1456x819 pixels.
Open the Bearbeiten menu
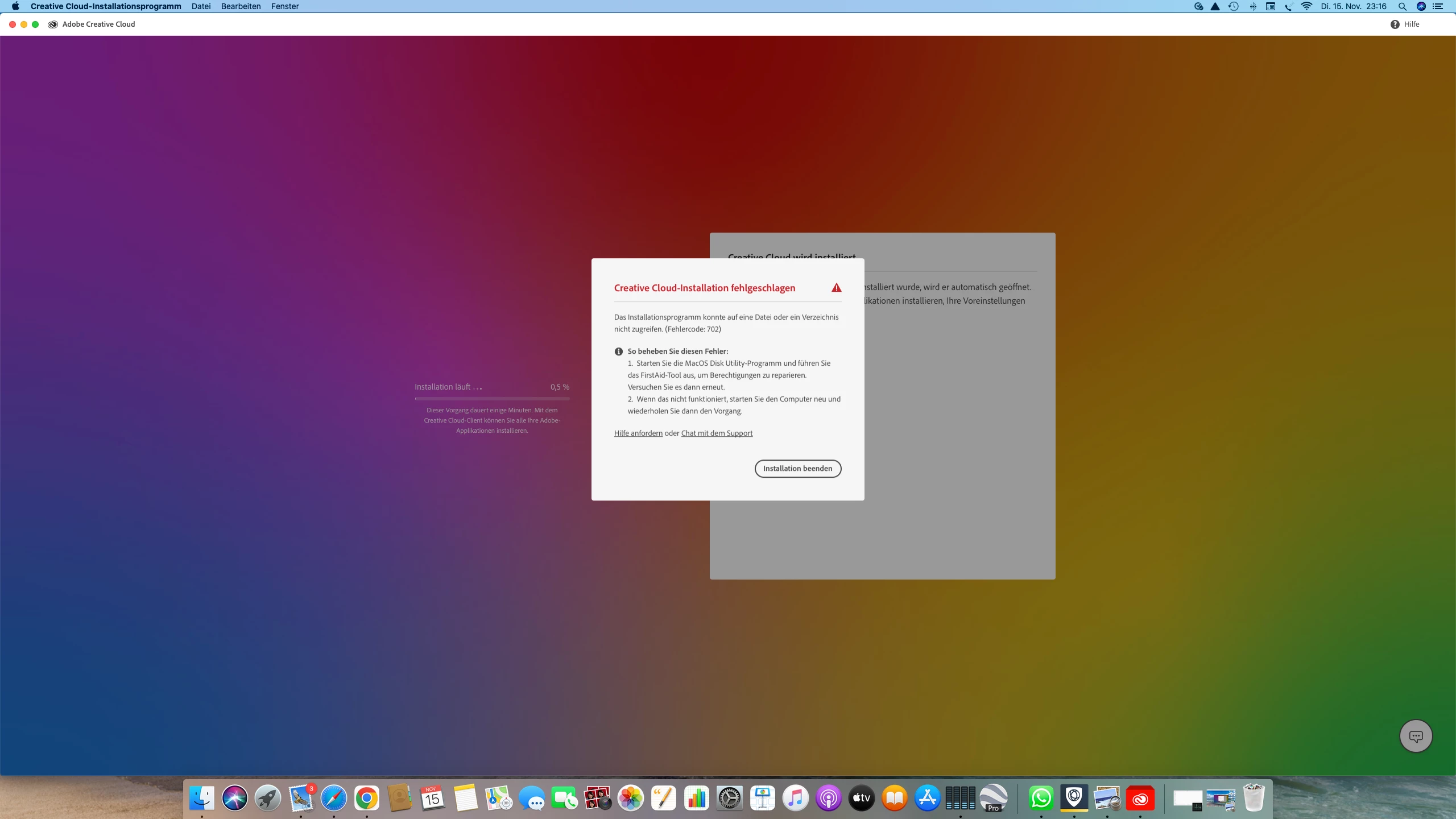tap(241, 6)
